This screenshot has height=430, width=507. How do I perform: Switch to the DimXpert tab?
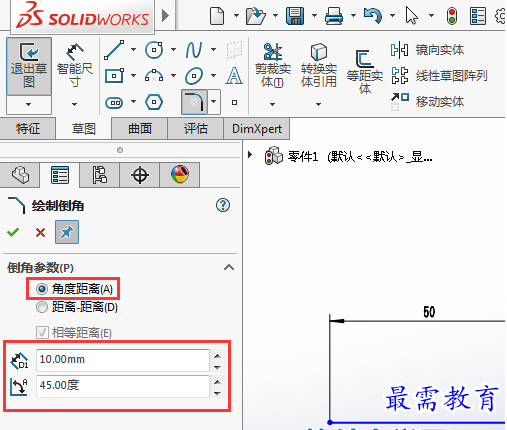tap(257, 128)
